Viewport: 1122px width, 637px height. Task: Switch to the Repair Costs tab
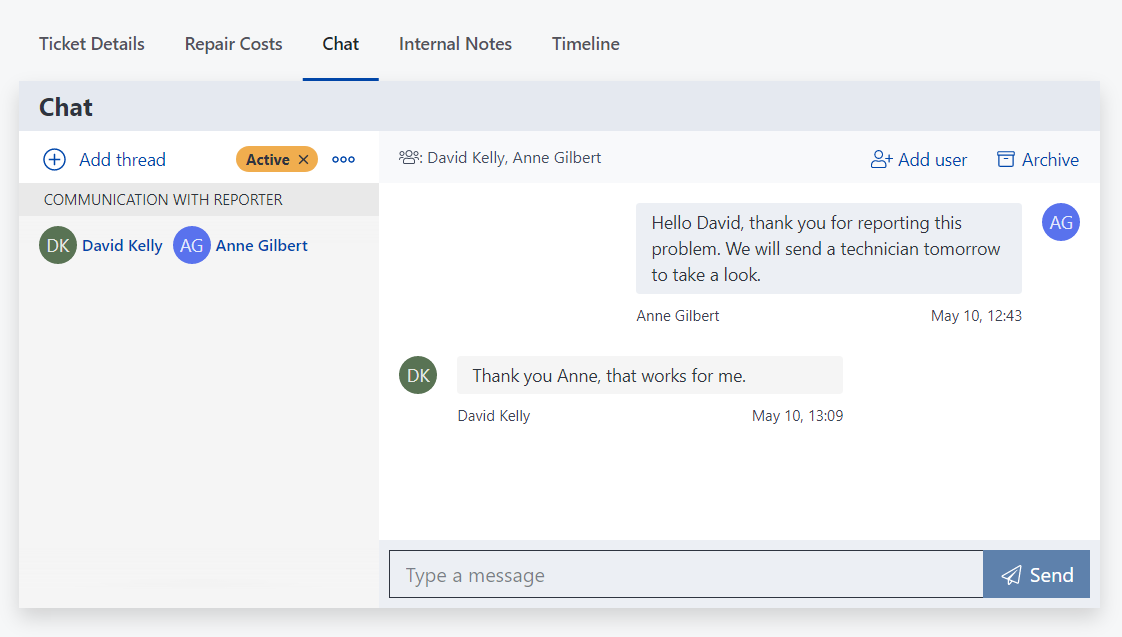coord(233,44)
